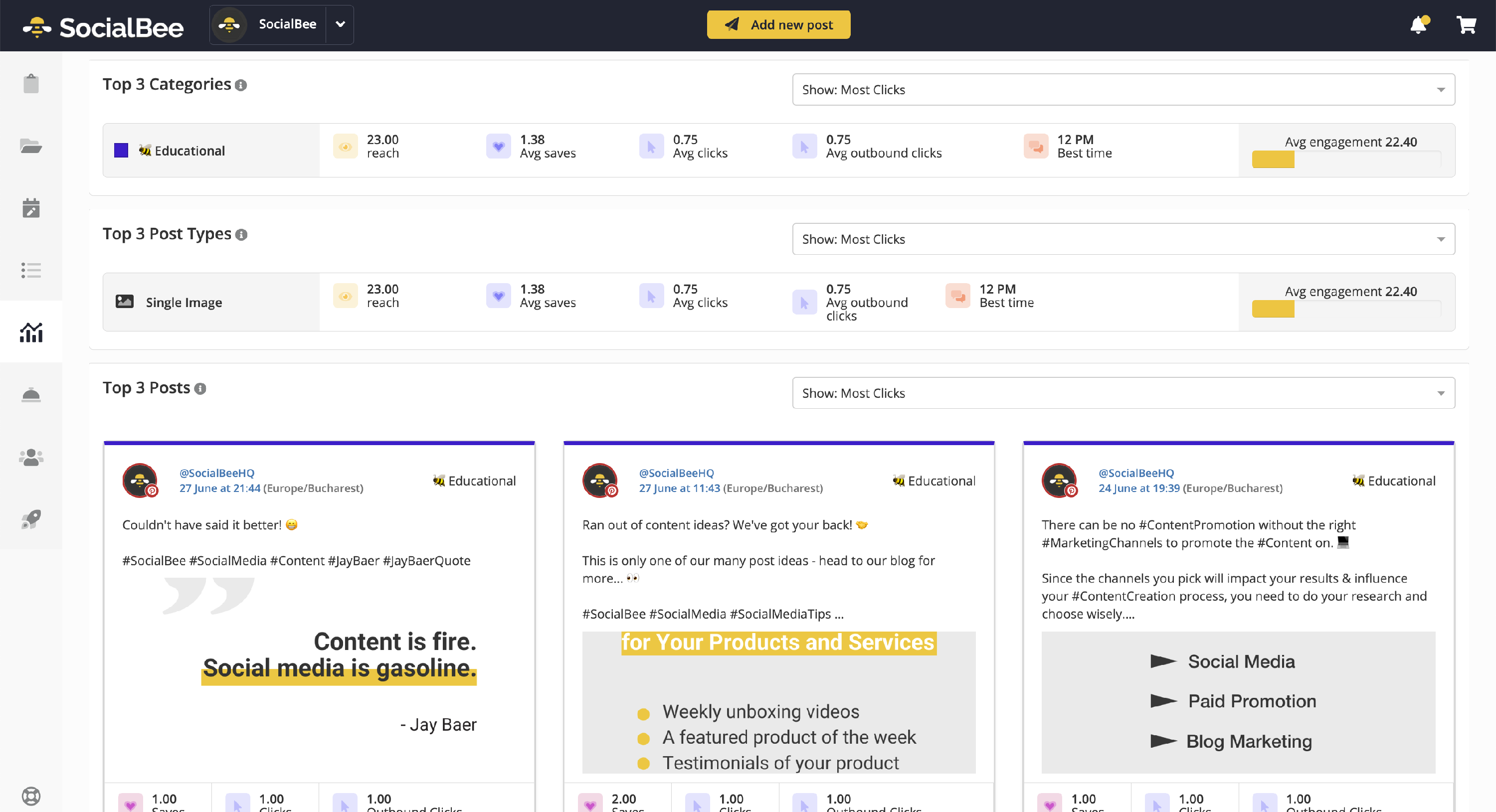The height and width of the screenshot is (812, 1496).
Task: Click the Single Image picture icon
Action: click(x=124, y=301)
